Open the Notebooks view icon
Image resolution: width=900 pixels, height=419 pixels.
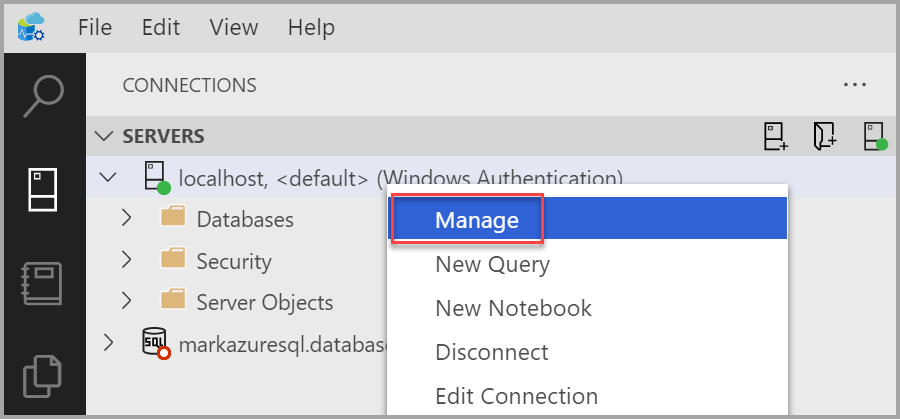[x=44, y=285]
